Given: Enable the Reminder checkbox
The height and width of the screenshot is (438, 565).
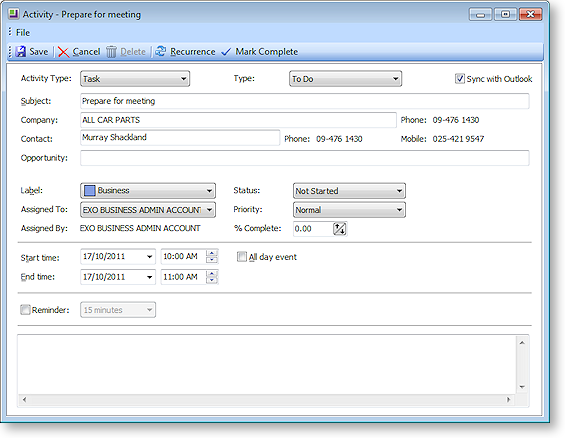Looking at the screenshot, I should click(25, 310).
